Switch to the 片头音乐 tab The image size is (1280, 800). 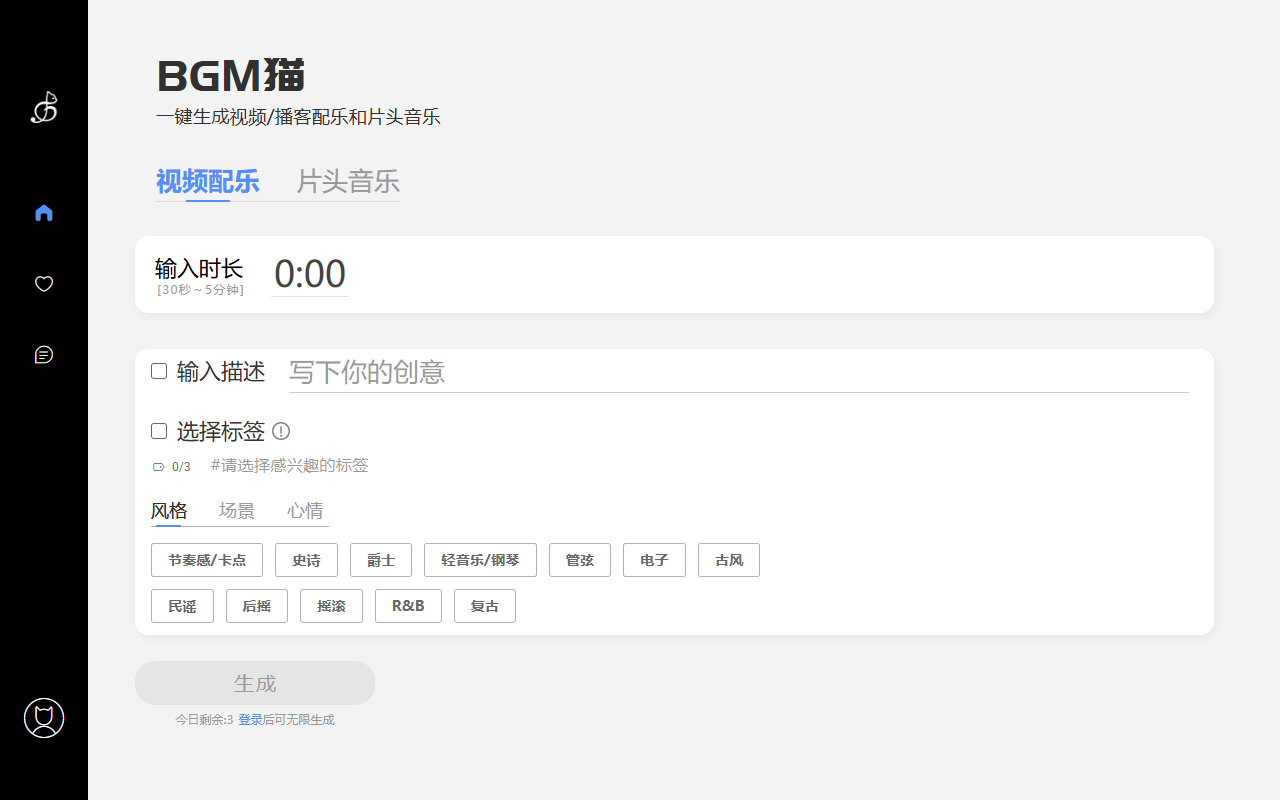coord(348,181)
